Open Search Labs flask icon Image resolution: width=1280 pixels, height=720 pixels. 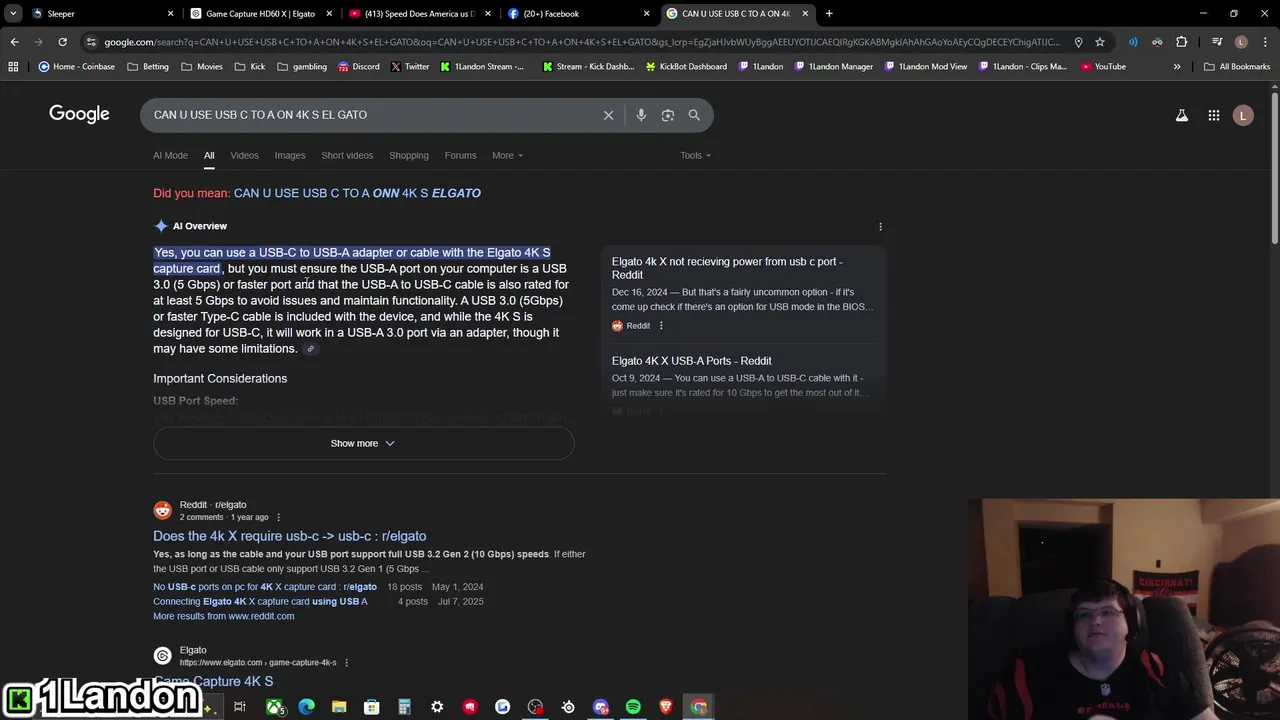pos(1181,115)
